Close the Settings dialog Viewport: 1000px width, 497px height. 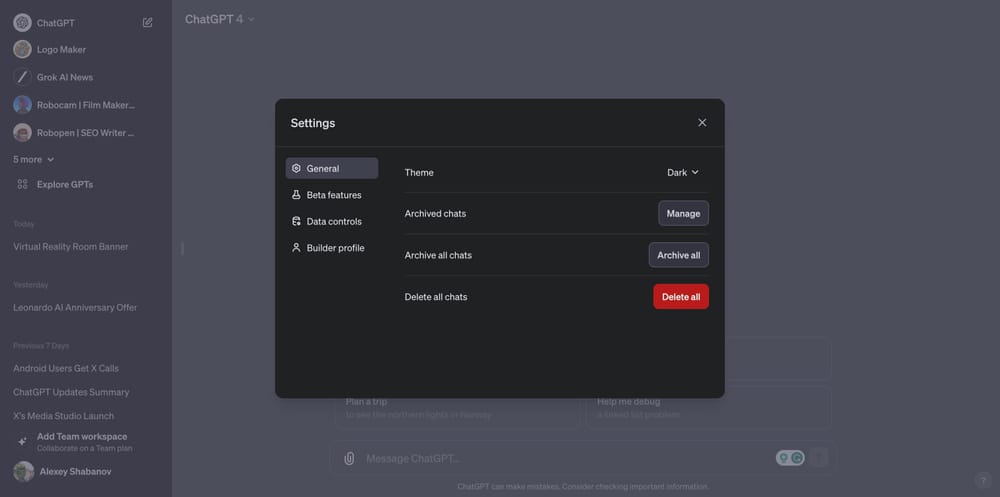tap(702, 123)
